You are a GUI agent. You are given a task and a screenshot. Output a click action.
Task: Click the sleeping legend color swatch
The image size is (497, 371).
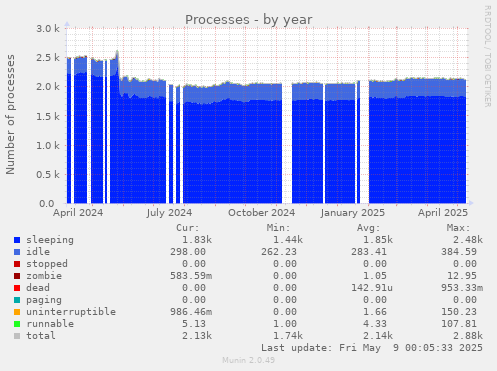point(17,240)
